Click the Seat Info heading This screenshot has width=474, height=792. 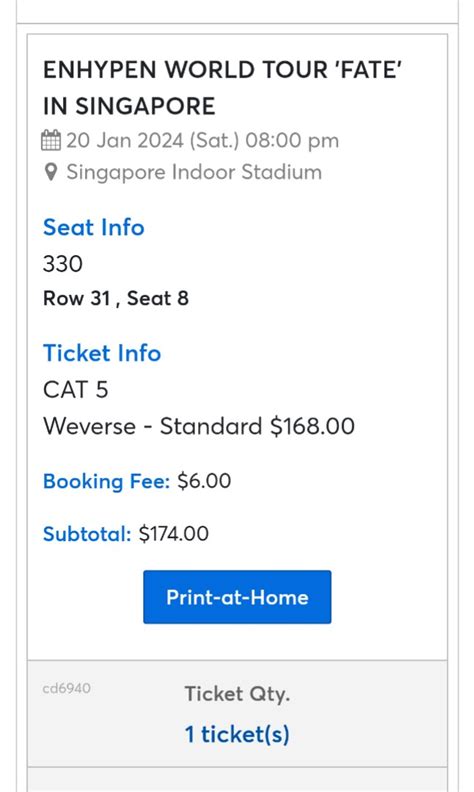tap(93, 227)
